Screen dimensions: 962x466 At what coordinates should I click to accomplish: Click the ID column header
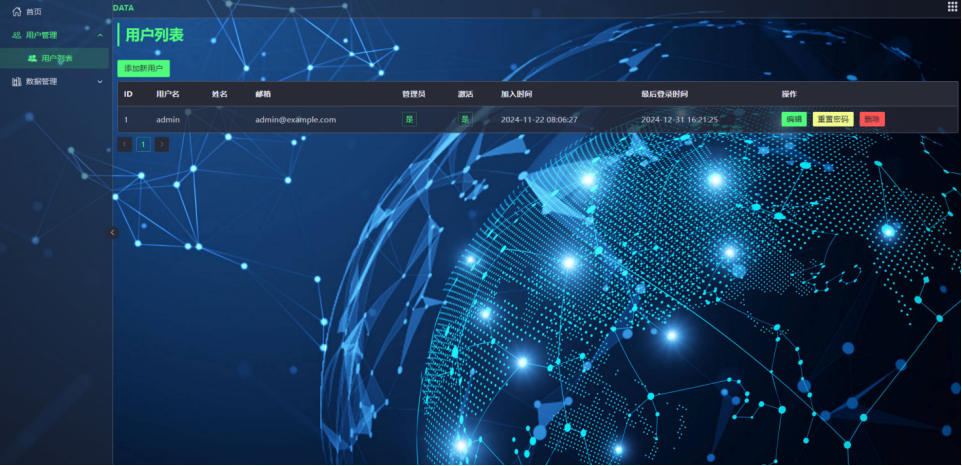click(128, 94)
